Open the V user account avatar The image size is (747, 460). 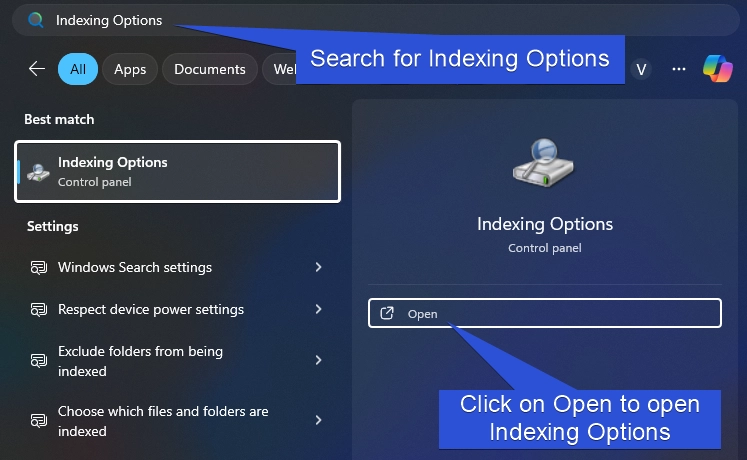click(641, 70)
